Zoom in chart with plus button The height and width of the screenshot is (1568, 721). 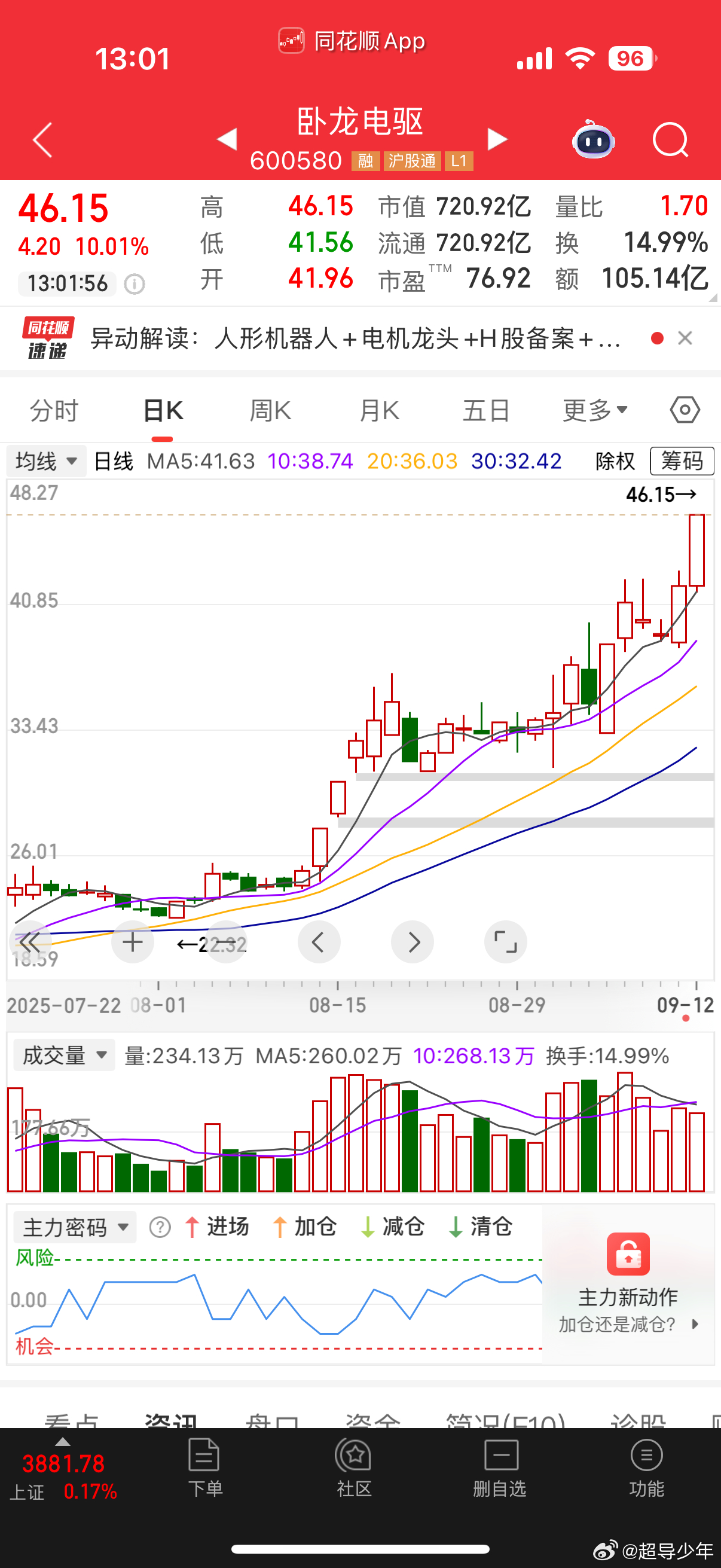(x=133, y=942)
